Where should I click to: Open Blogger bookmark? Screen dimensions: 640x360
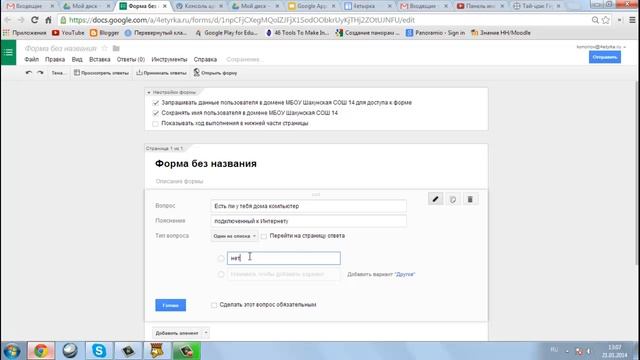[104, 33]
